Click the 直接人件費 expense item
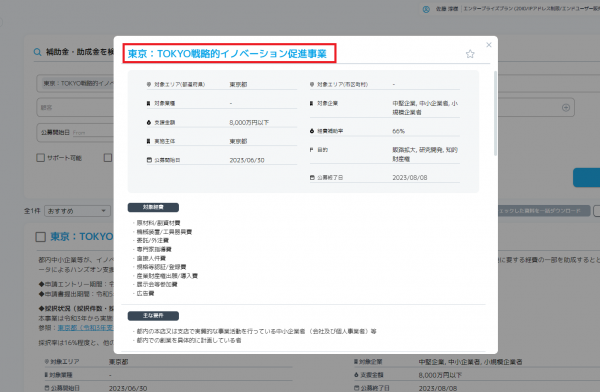This screenshot has width=600, height=392. 151,258
